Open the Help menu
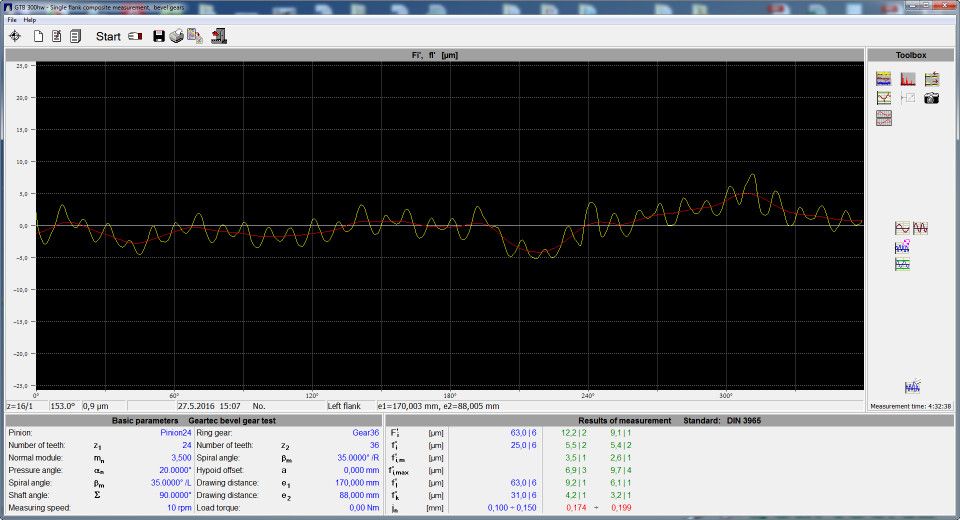Screen dimensions: 960x520 [x=30, y=19]
